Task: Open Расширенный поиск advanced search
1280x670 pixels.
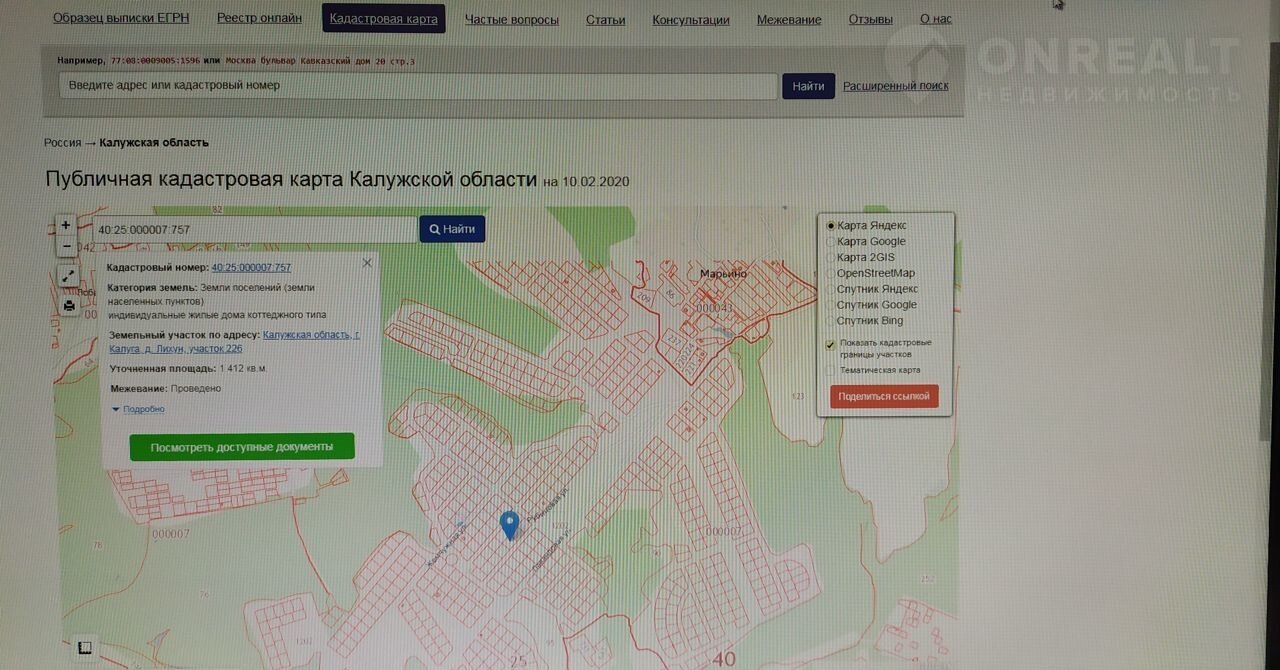Action: (x=895, y=86)
